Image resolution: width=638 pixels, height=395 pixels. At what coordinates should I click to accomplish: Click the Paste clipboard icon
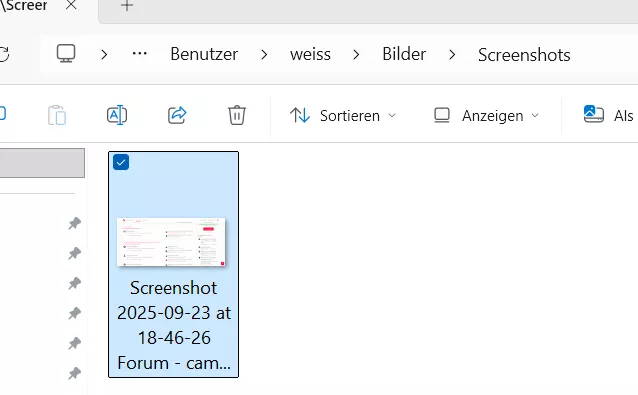click(57, 115)
